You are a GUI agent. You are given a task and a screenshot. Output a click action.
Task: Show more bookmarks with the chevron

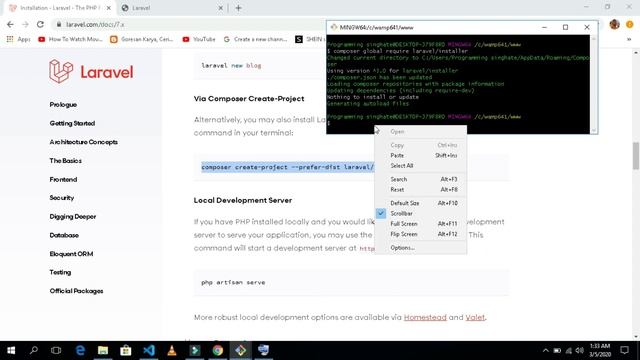[x=629, y=39]
